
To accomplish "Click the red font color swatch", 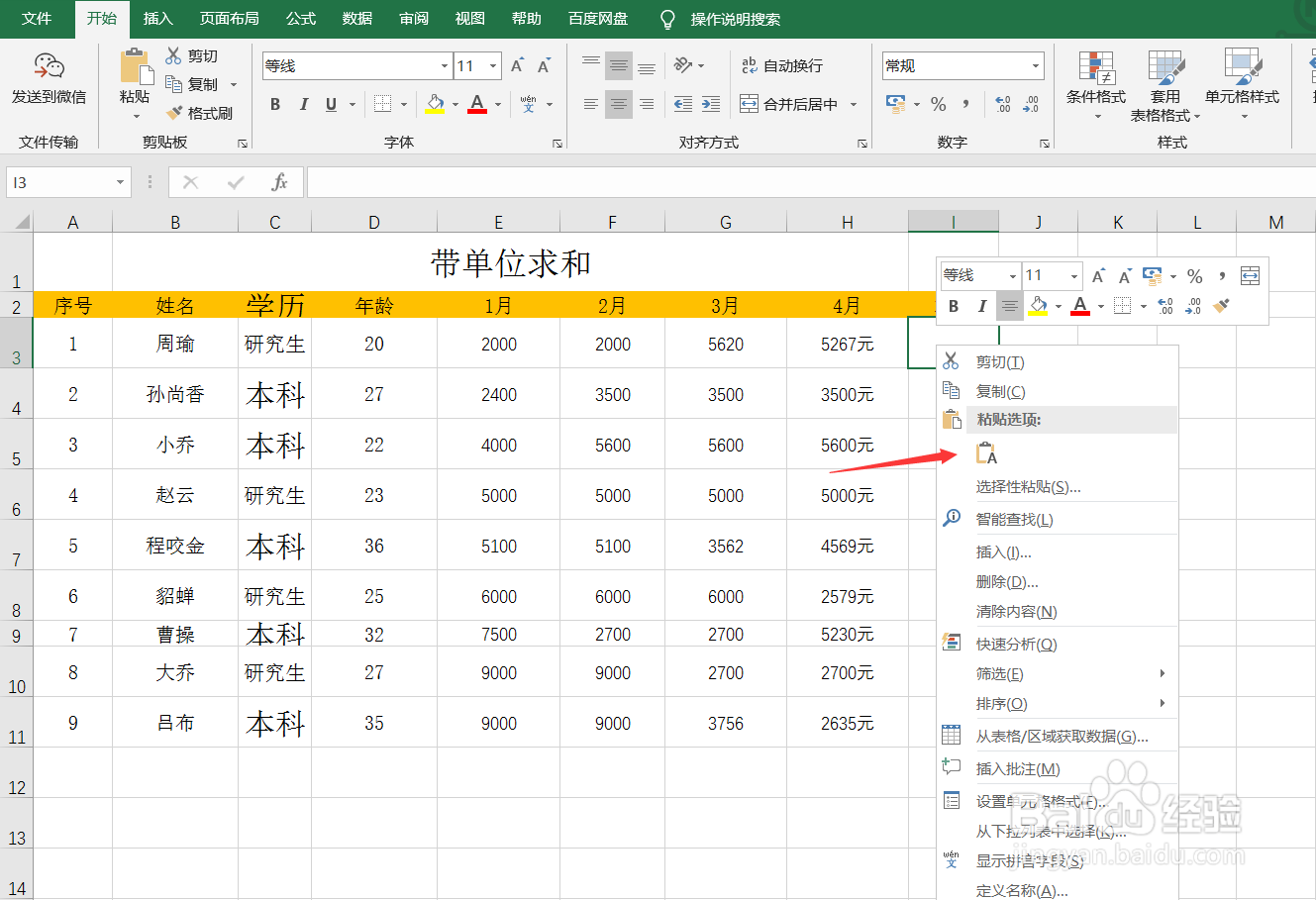I will pos(476,111).
